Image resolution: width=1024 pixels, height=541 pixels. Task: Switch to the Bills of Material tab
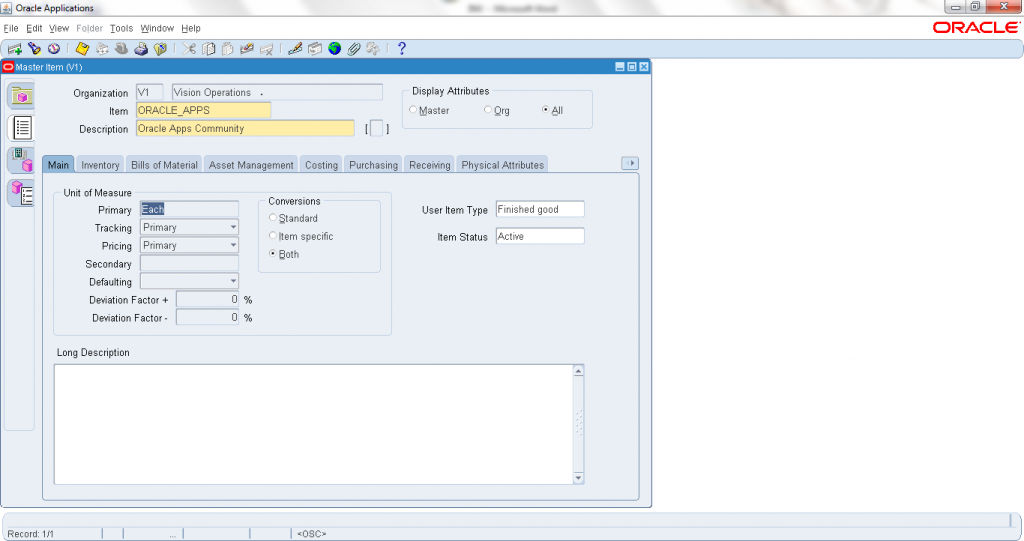[x=165, y=165]
